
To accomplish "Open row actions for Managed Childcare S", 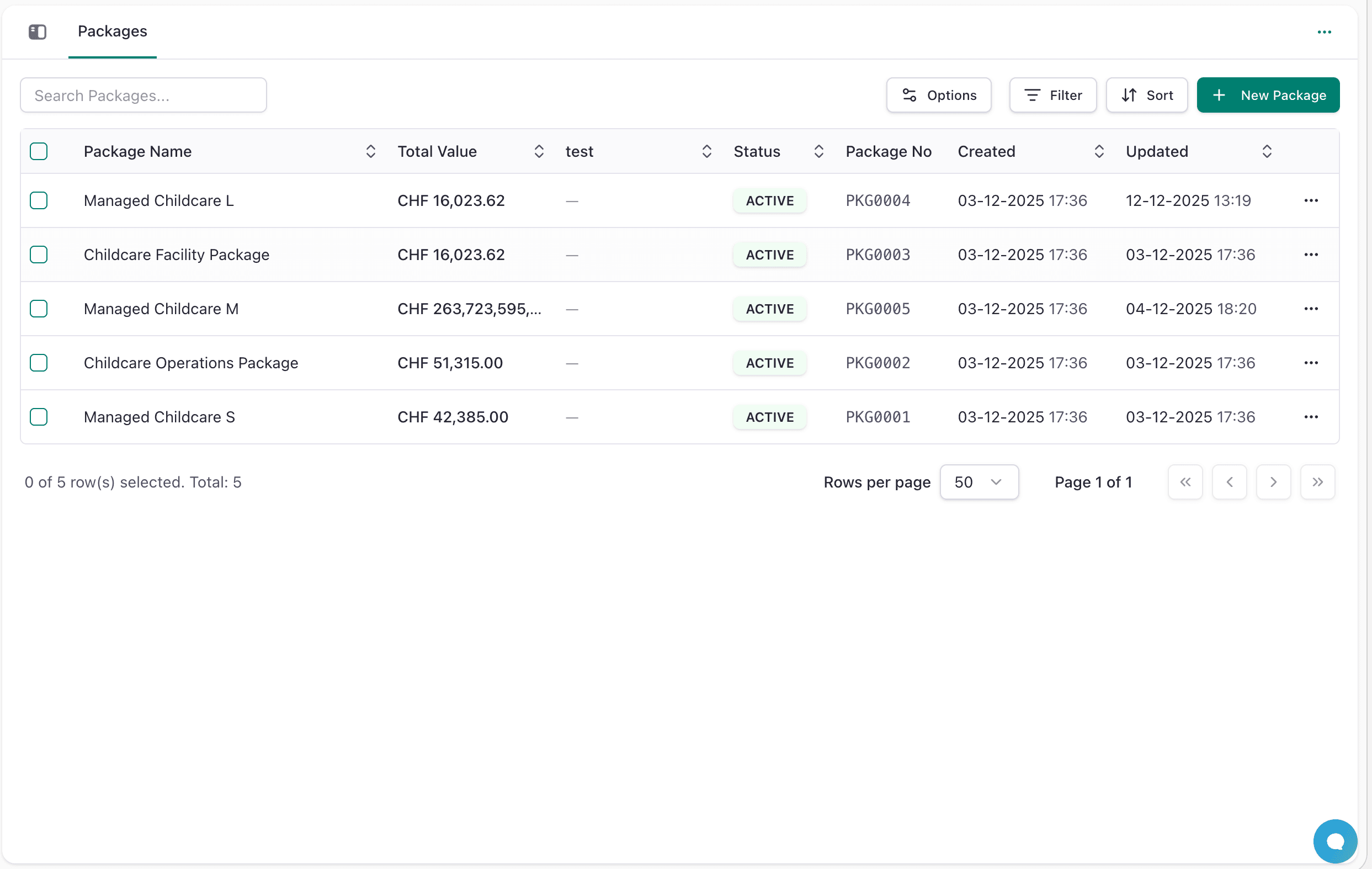I will 1311,417.
